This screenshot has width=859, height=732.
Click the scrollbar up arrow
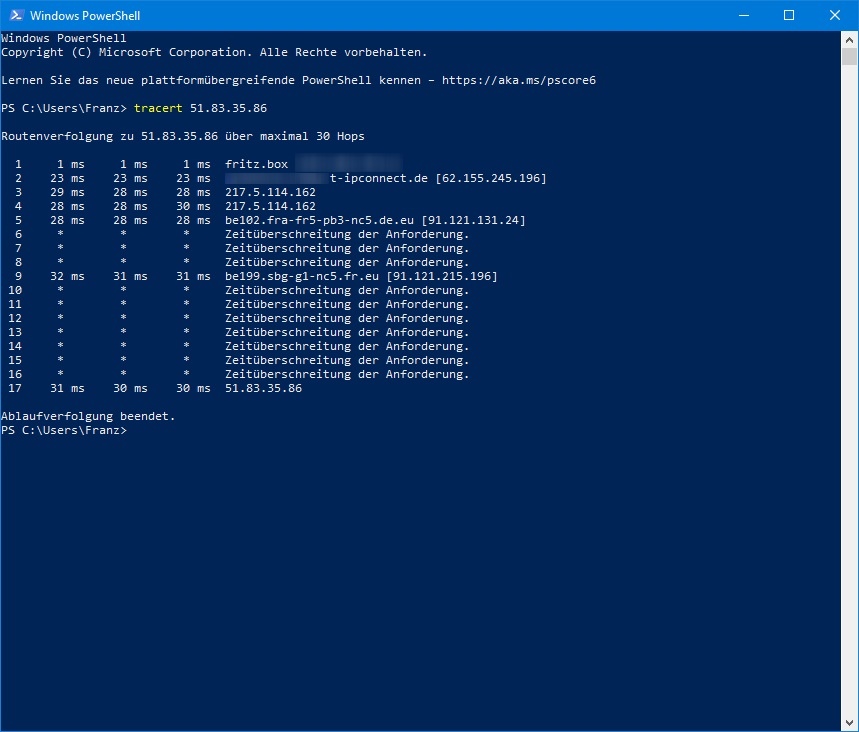(849, 39)
